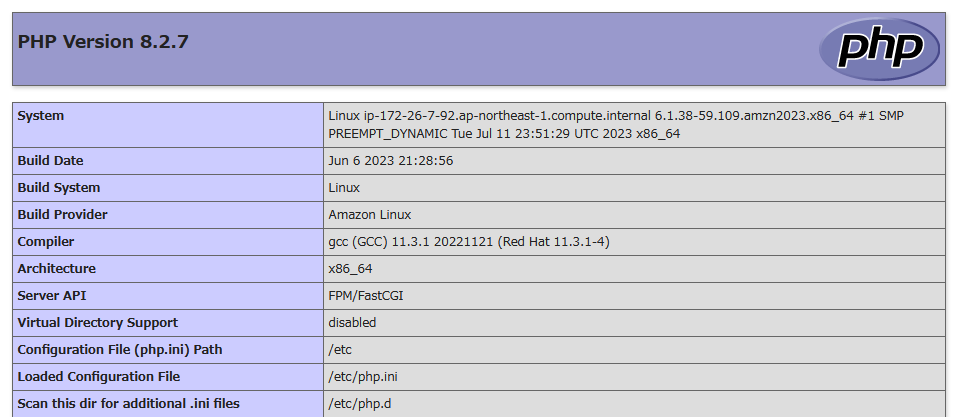The height and width of the screenshot is (417, 954).
Task: Click the Virtual Directory Support label
Action: point(97,323)
